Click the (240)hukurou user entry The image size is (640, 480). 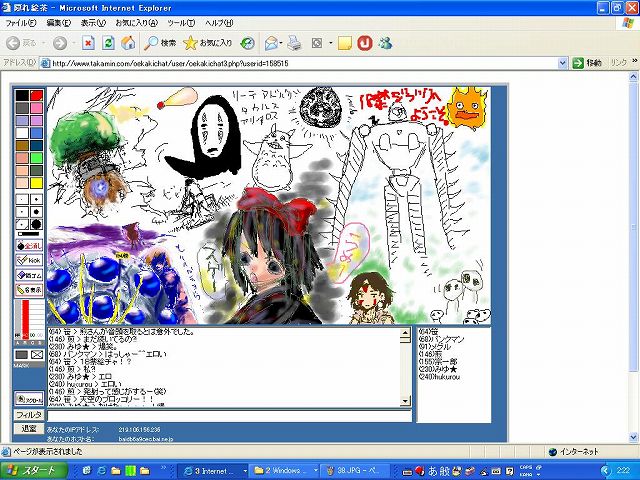pos(439,377)
